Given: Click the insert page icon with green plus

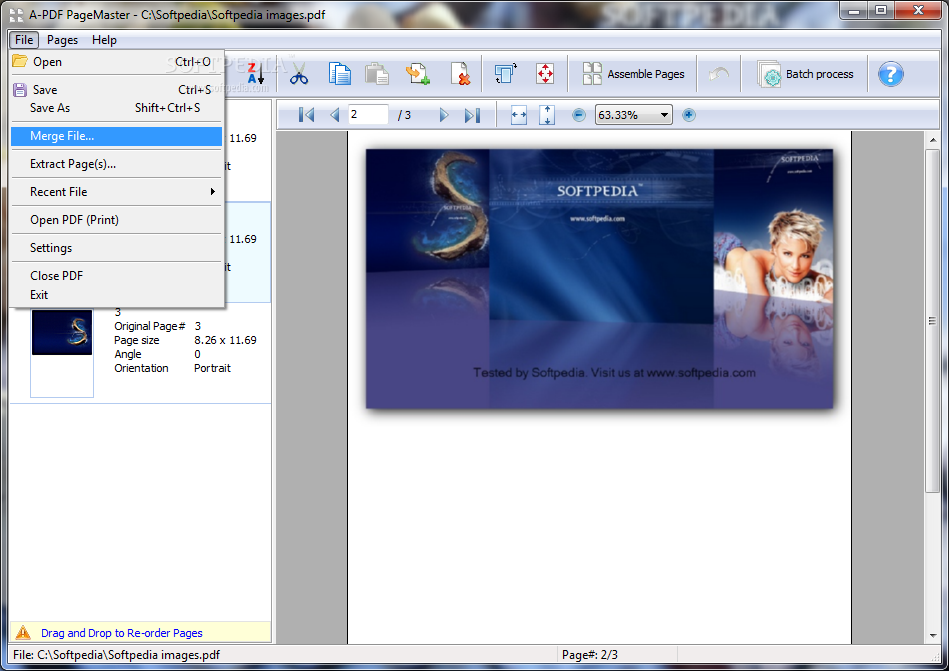Looking at the screenshot, I should (x=418, y=74).
